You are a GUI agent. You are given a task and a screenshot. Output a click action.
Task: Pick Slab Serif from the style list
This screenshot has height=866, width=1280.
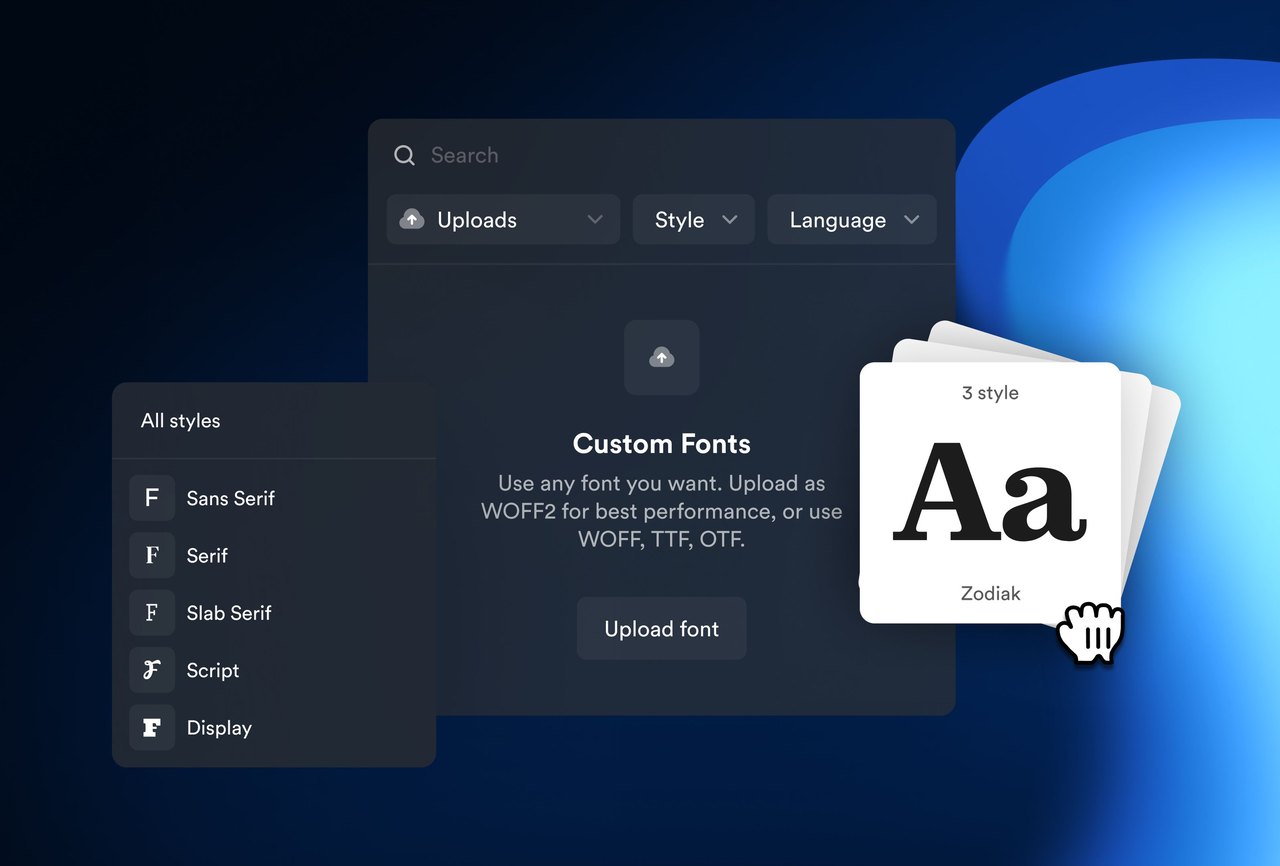[274, 613]
